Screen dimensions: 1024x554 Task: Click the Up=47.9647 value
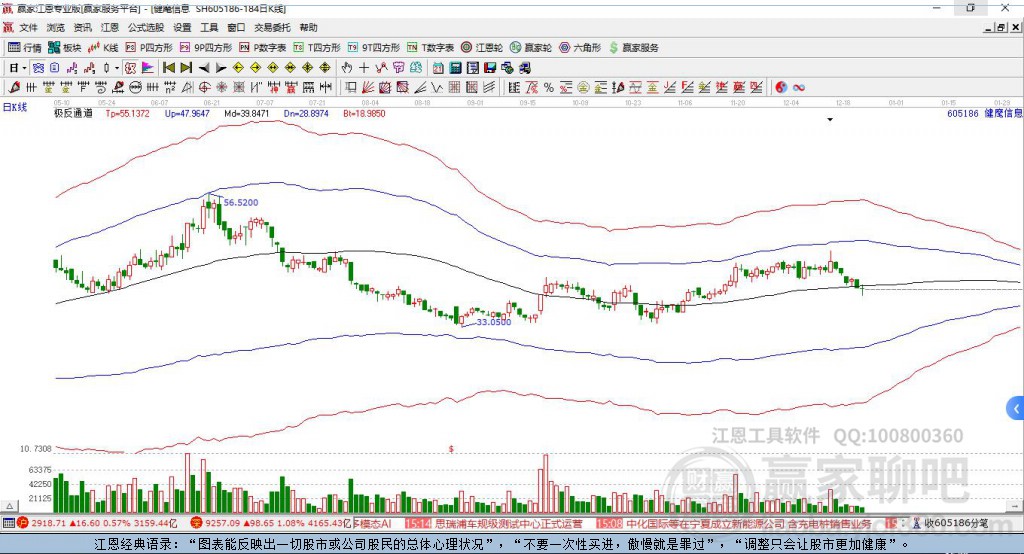(x=187, y=113)
